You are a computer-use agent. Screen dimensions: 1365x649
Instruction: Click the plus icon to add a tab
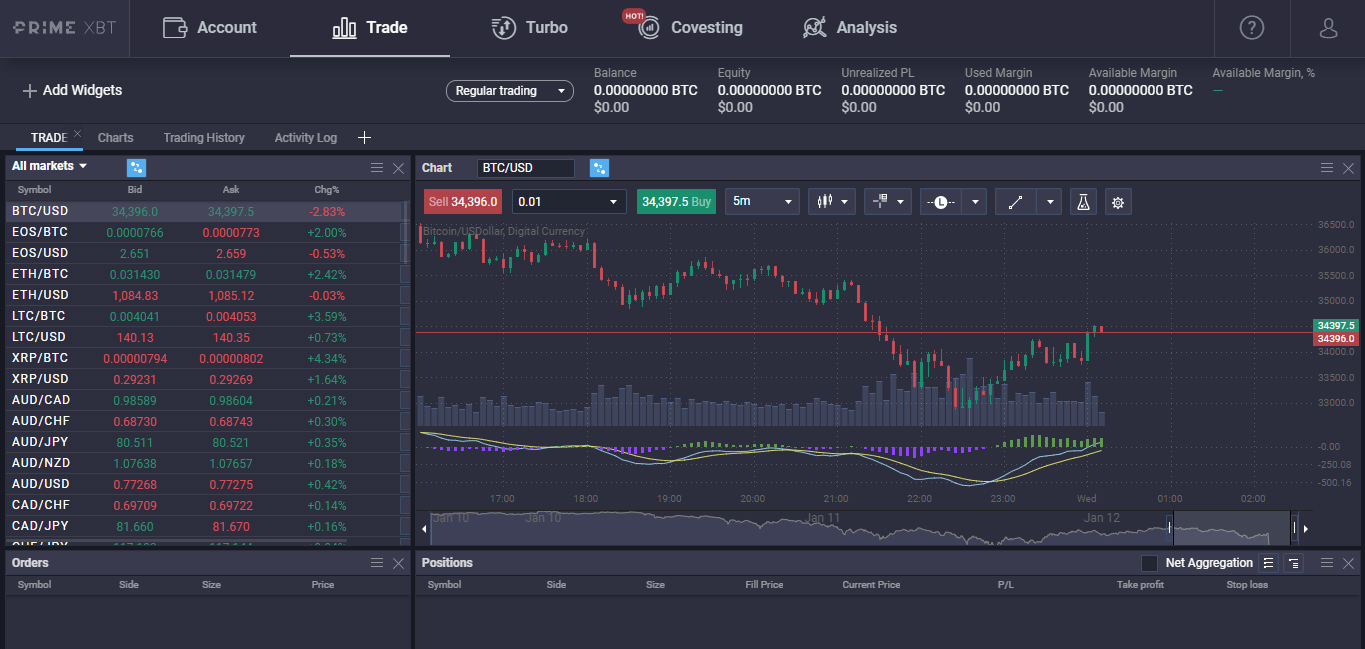[364, 137]
